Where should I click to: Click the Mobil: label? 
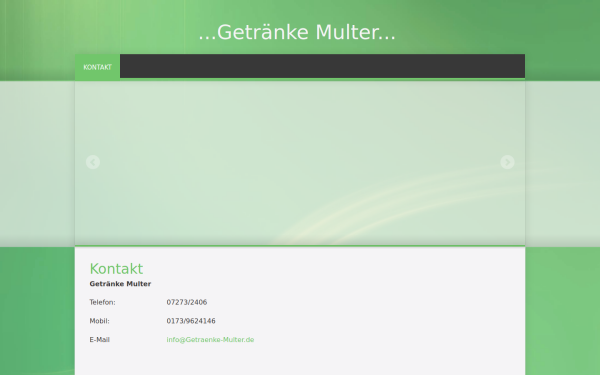coord(99,321)
